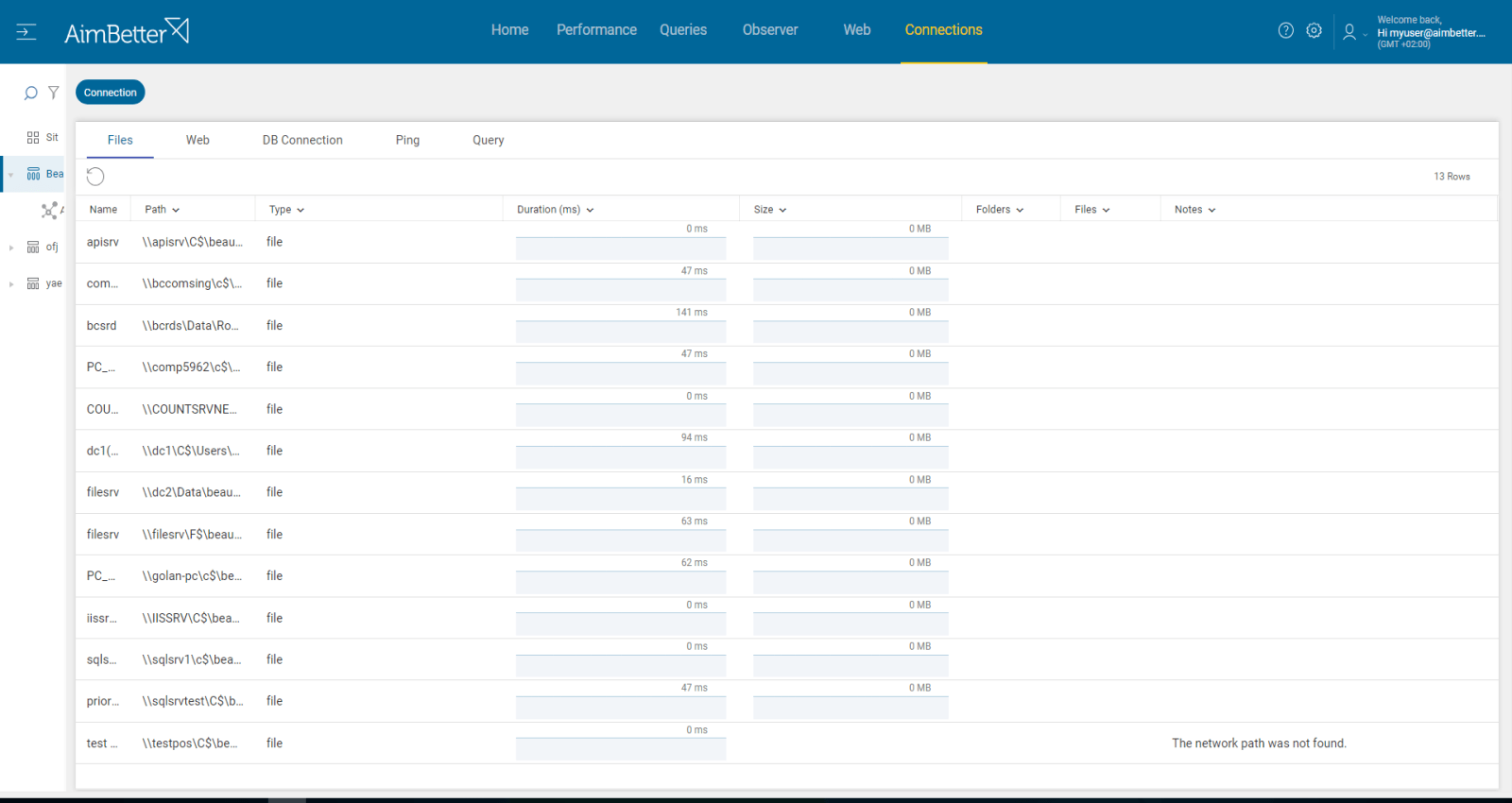The height and width of the screenshot is (803, 1512).
Task: Click the apisrv duration bar
Action: [621, 248]
